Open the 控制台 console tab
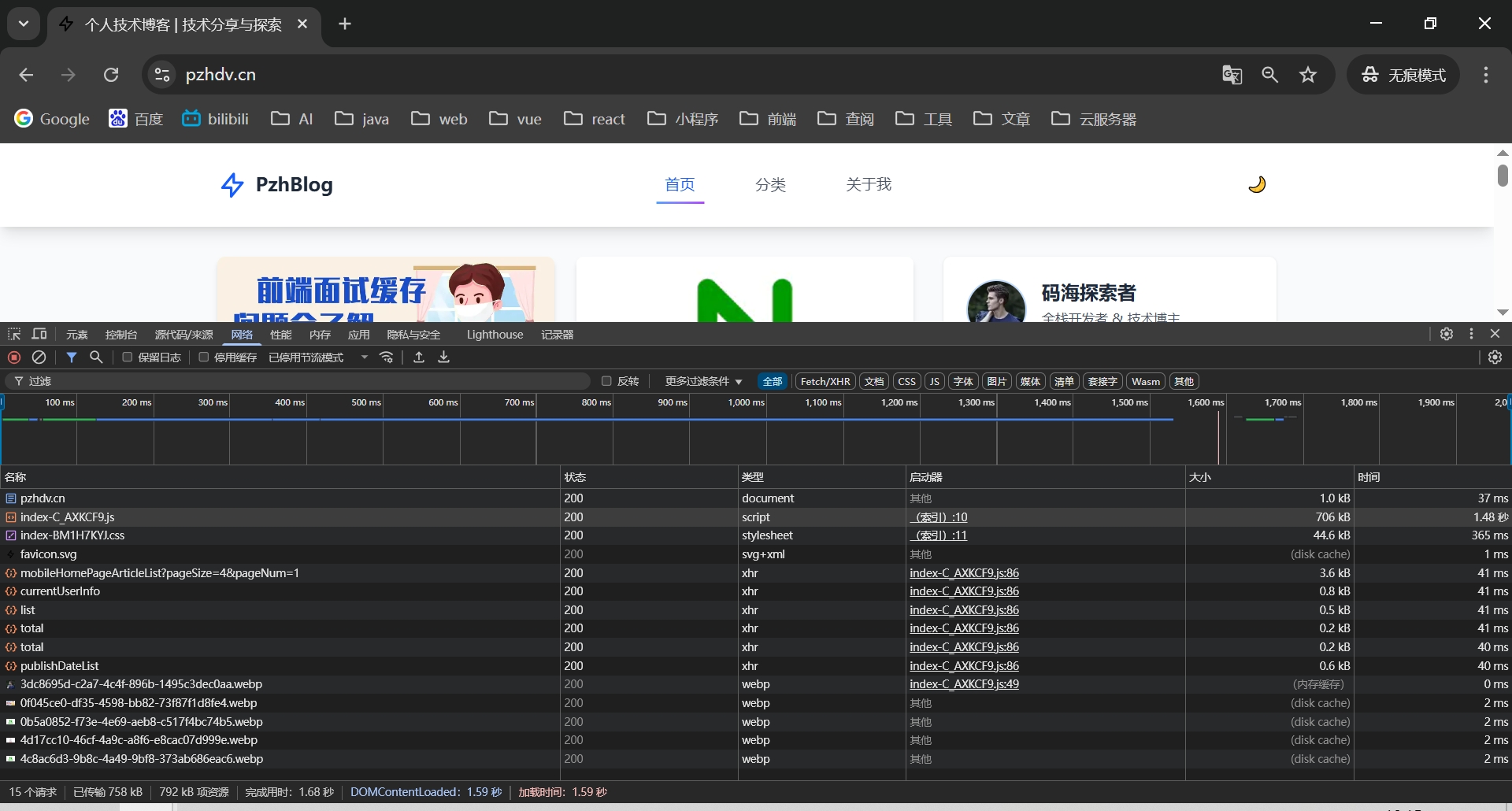This screenshot has width=1512, height=811. coord(121,335)
